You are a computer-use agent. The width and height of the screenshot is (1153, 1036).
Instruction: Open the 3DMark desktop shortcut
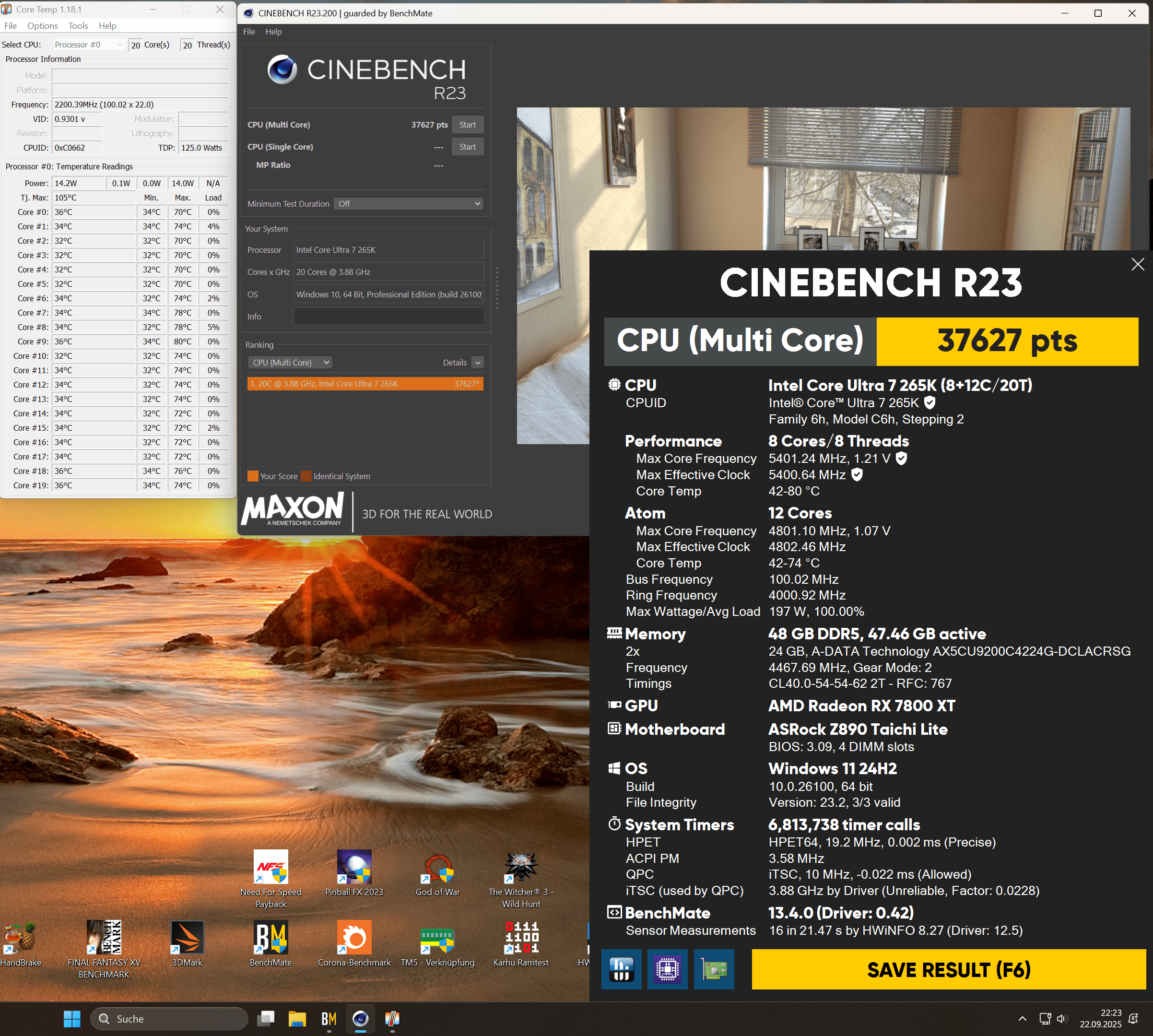[x=187, y=938]
